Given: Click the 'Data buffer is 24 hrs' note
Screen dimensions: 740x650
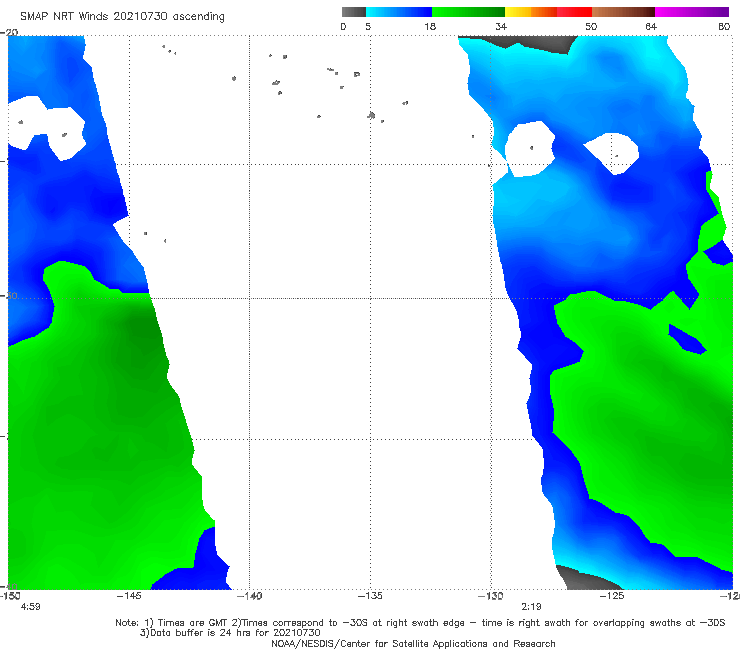Looking at the screenshot, I should [230, 633].
